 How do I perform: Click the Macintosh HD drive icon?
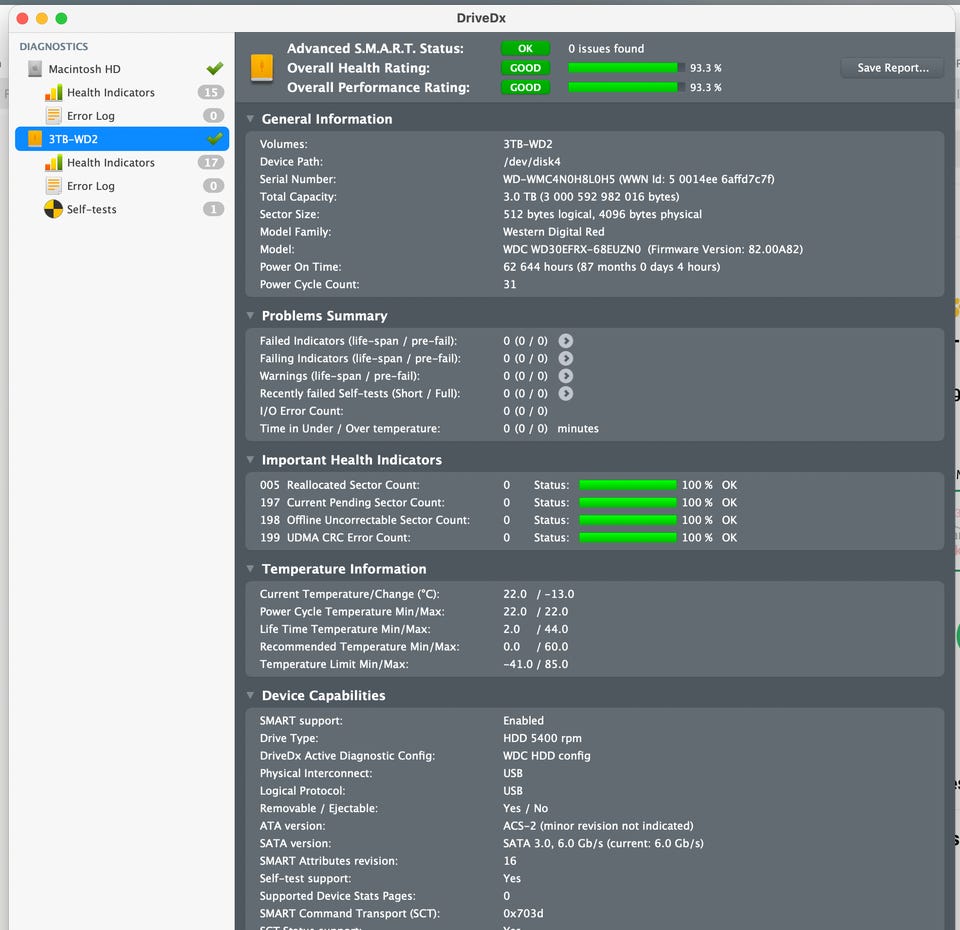pos(35,69)
